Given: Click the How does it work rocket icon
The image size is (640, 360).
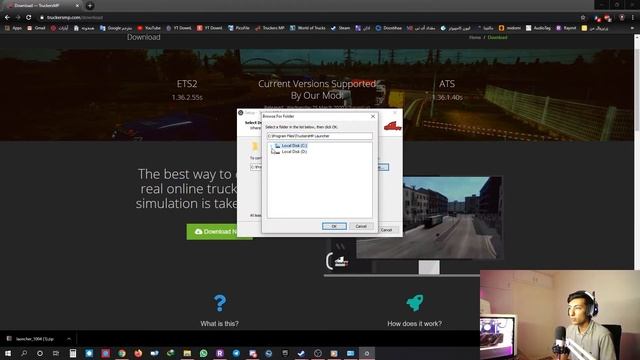Looking at the screenshot, I should point(415,303).
